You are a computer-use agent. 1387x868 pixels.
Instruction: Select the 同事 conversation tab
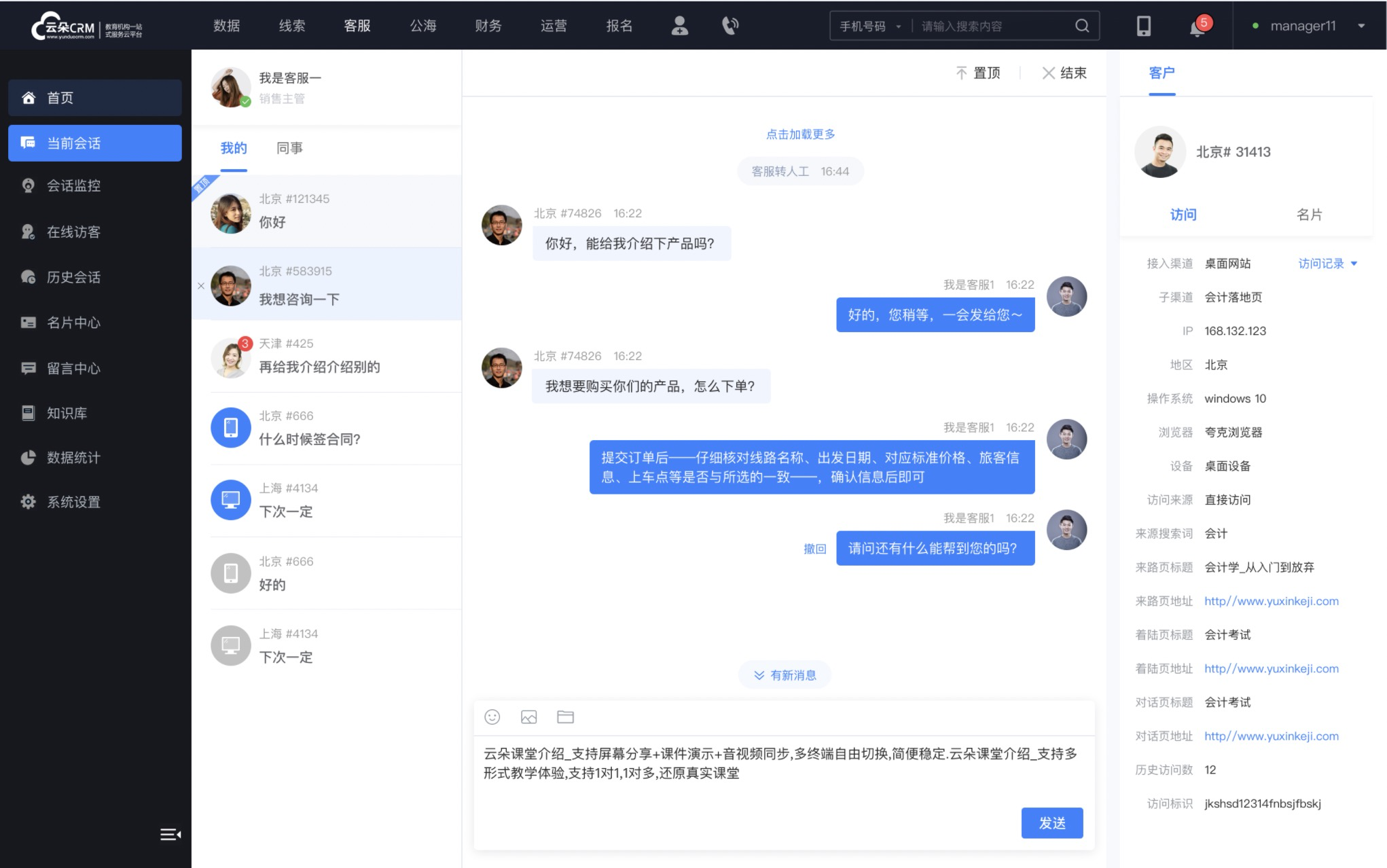289,147
